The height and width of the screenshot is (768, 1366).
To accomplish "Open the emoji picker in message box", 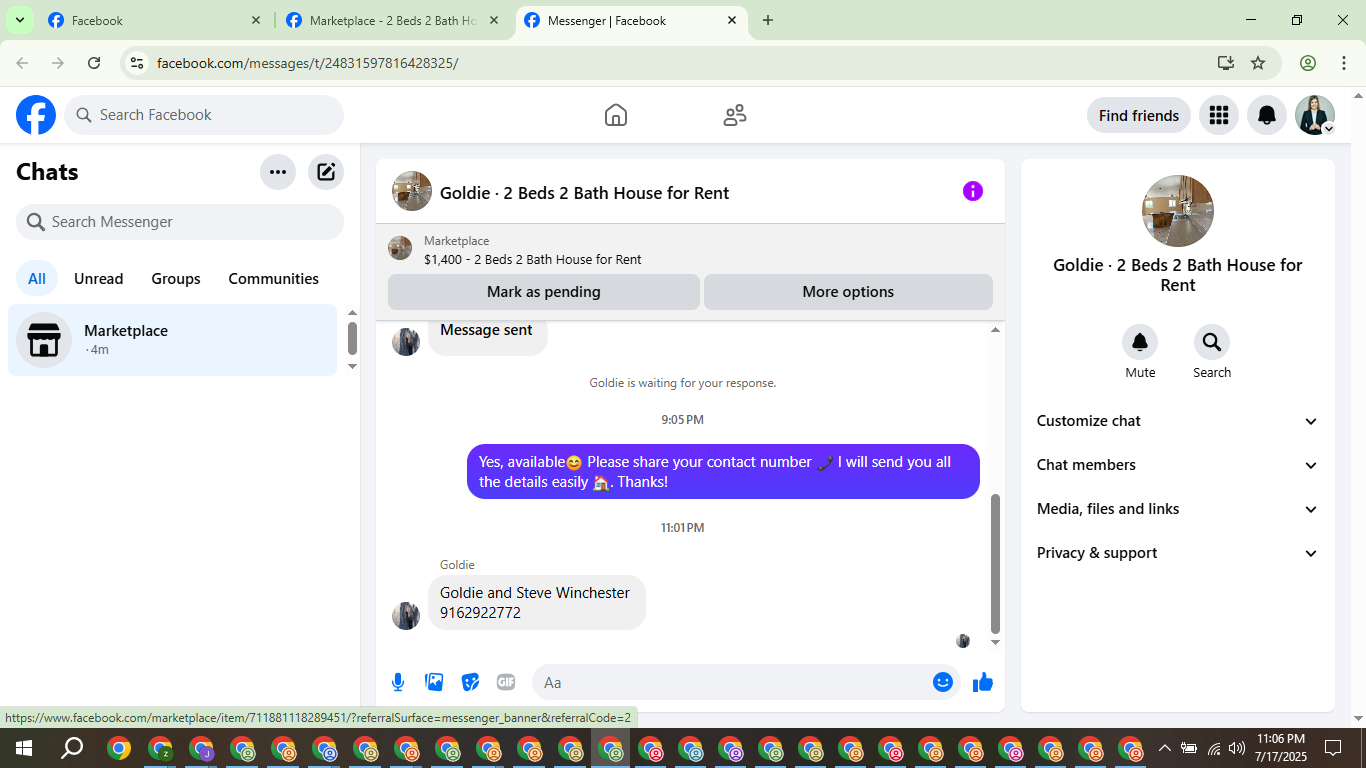I will [943, 682].
